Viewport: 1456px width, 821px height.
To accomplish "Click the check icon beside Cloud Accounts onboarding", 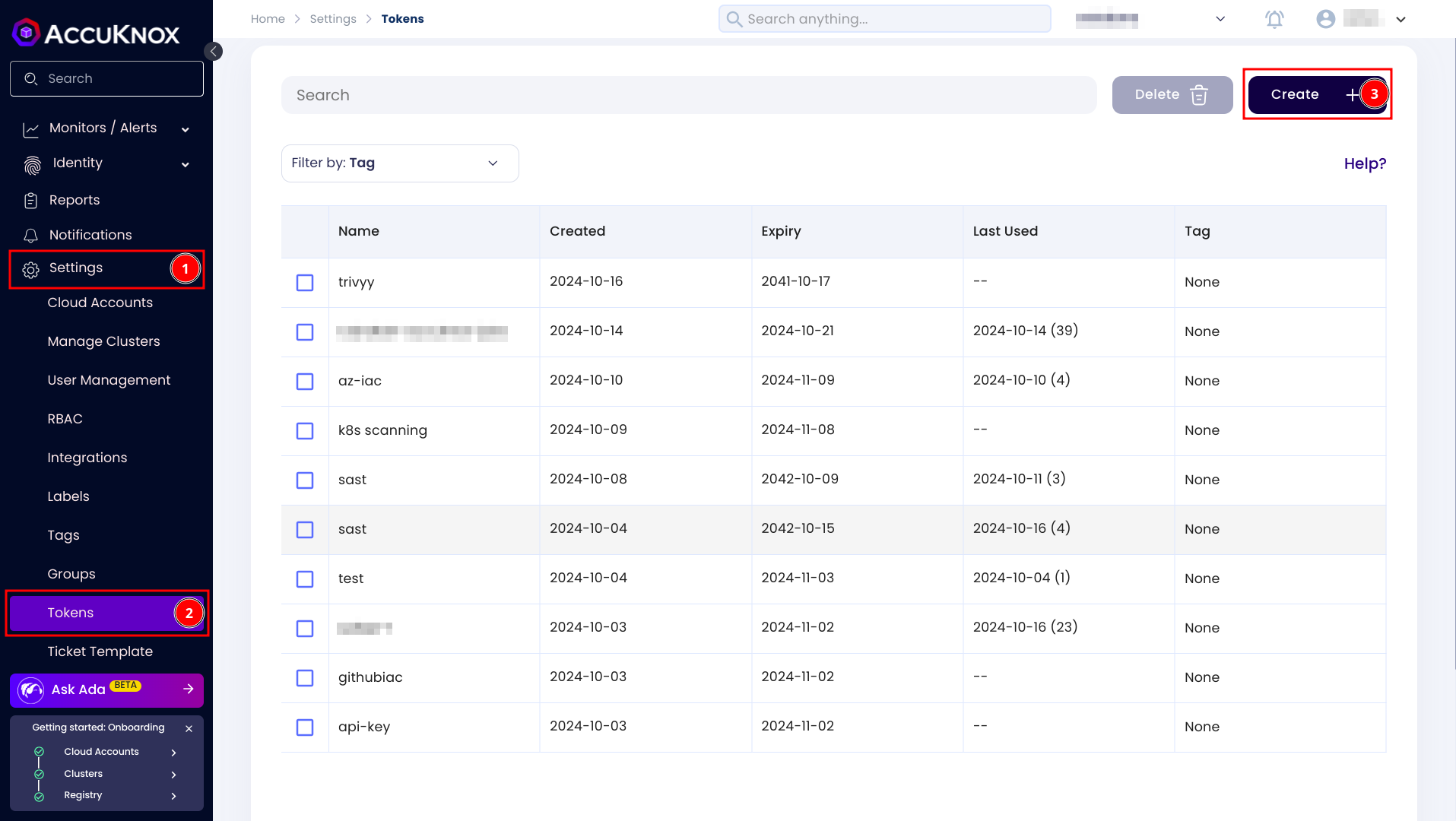I will point(39,752).
